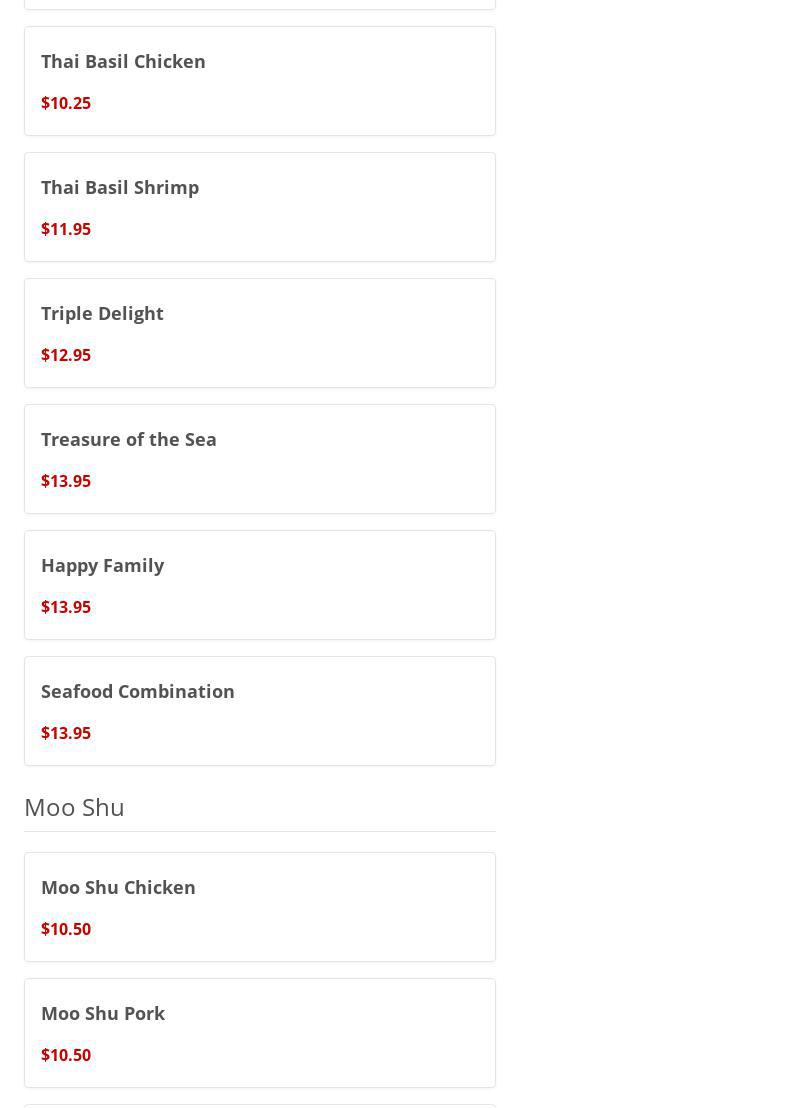Select the Moo Shu Pork dish

point(103,1013)
